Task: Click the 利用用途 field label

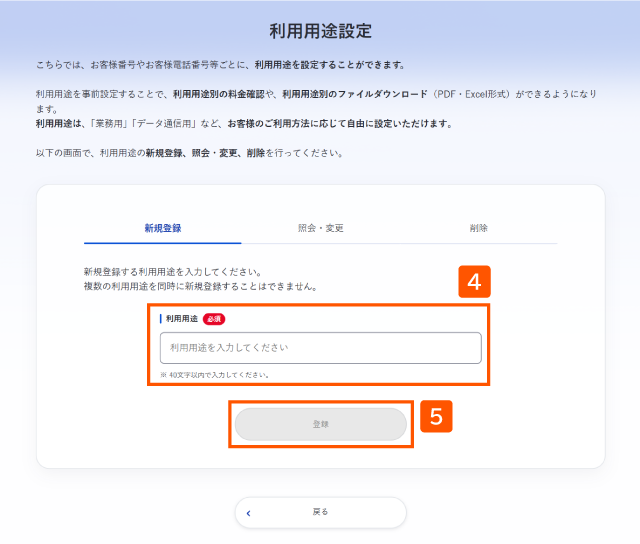Action: click(x=182, y=319)
